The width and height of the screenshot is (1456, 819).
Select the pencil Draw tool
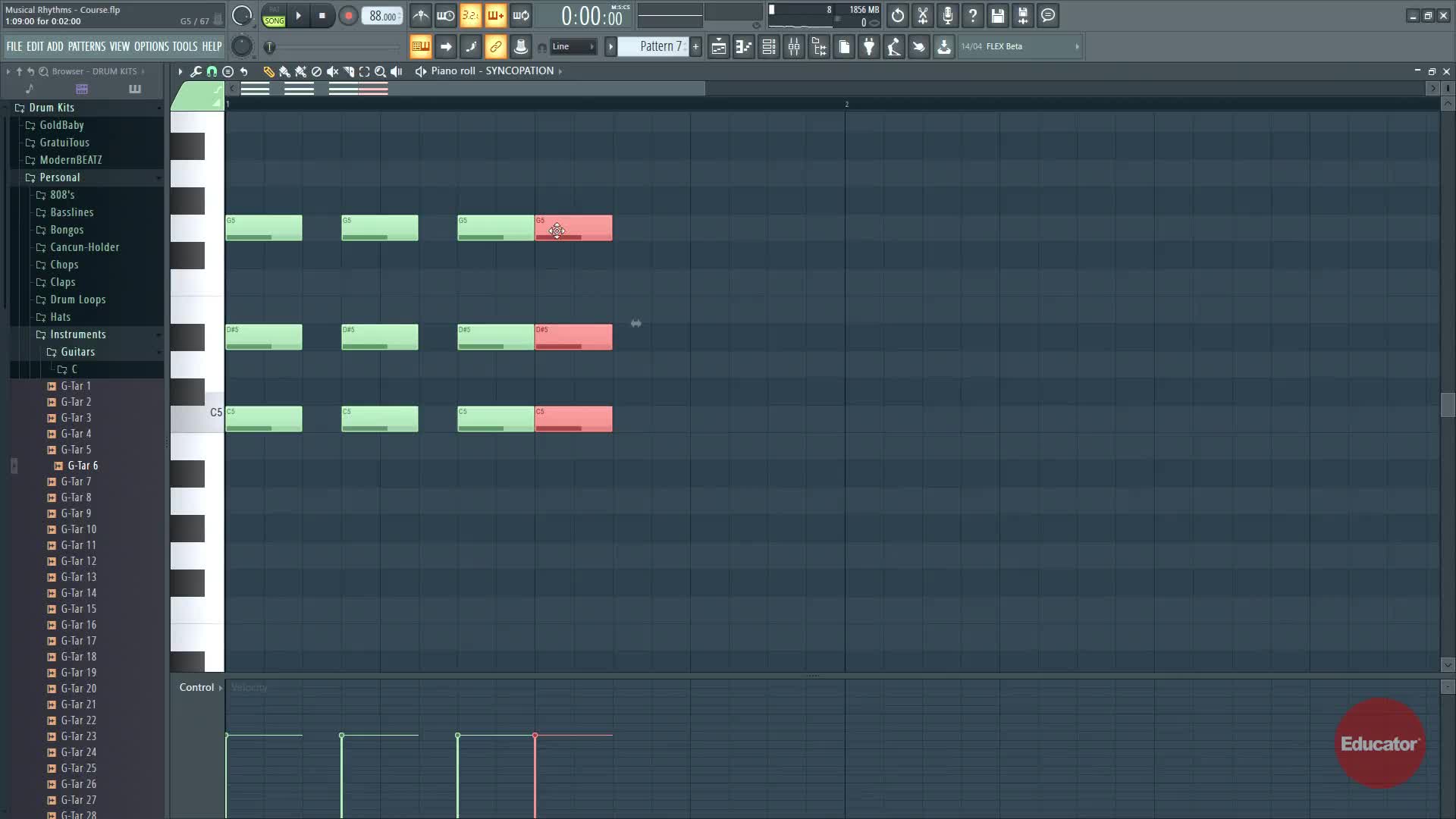click(x=268, y=71)
